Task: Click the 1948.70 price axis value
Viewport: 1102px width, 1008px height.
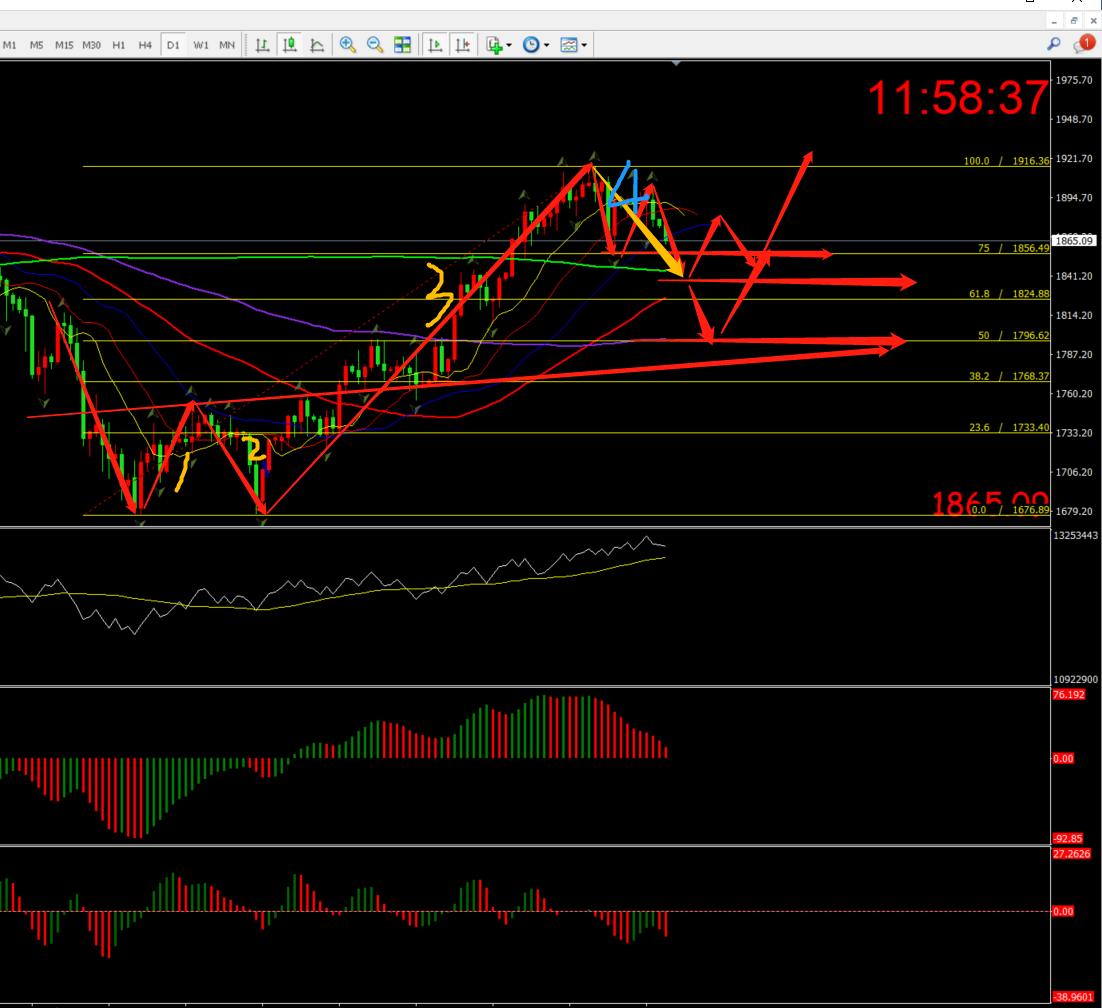Action: pyautogui.click(x=1074, y=119)
